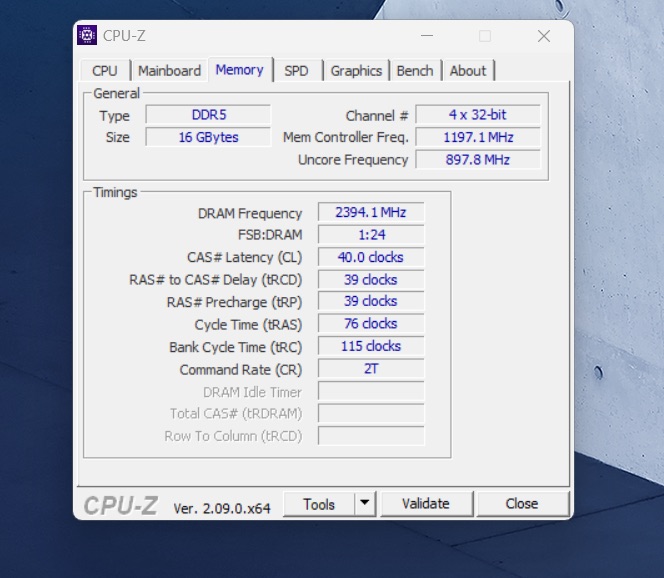664x578 pixels.
Task: Click the DDR5 memory type field
Action: pos(208,115)
